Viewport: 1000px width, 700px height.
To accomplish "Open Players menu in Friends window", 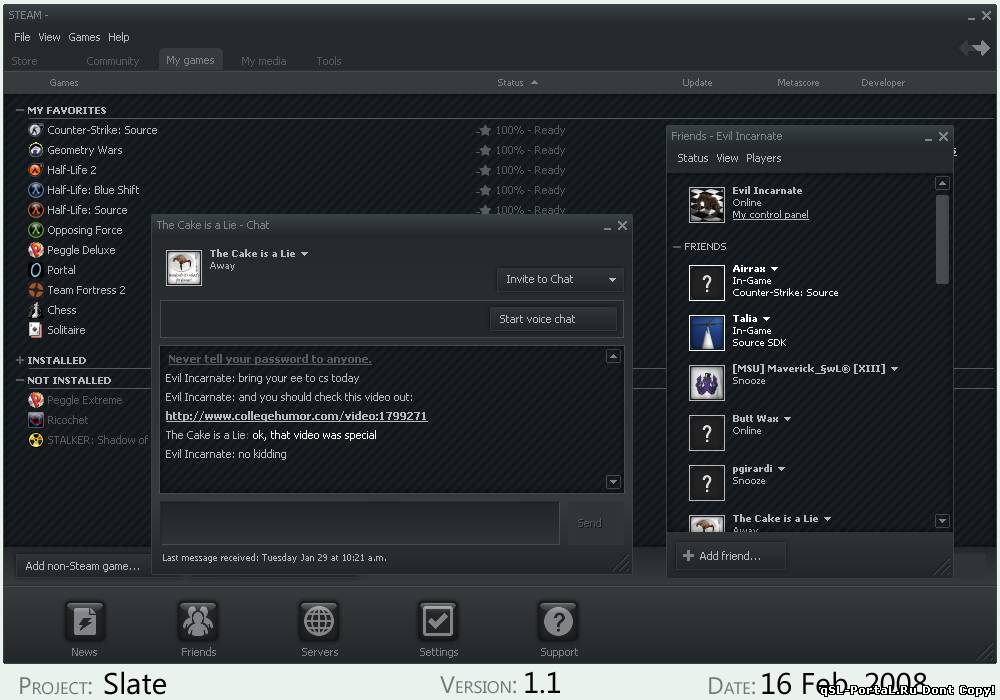I will 763,158.
